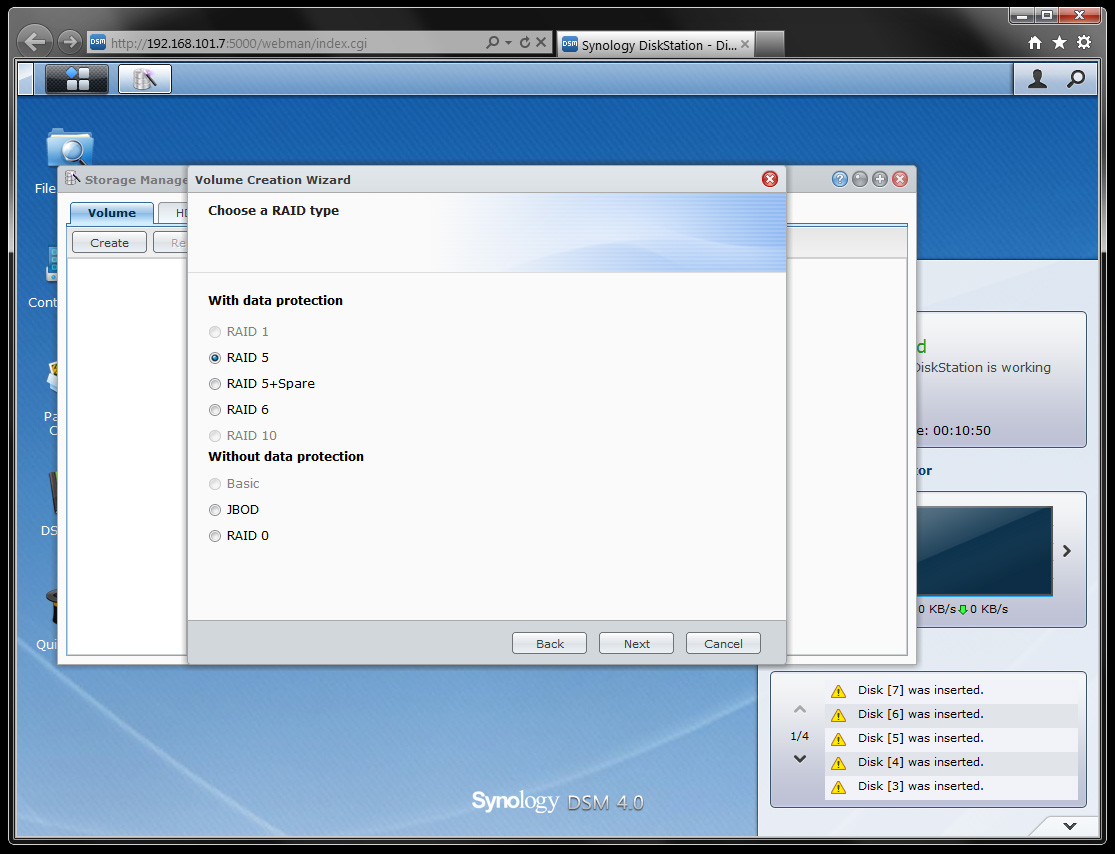Click the 'Choose a RAID type' heading
The width and height of the screenshot is (1115, 854).
274,210
